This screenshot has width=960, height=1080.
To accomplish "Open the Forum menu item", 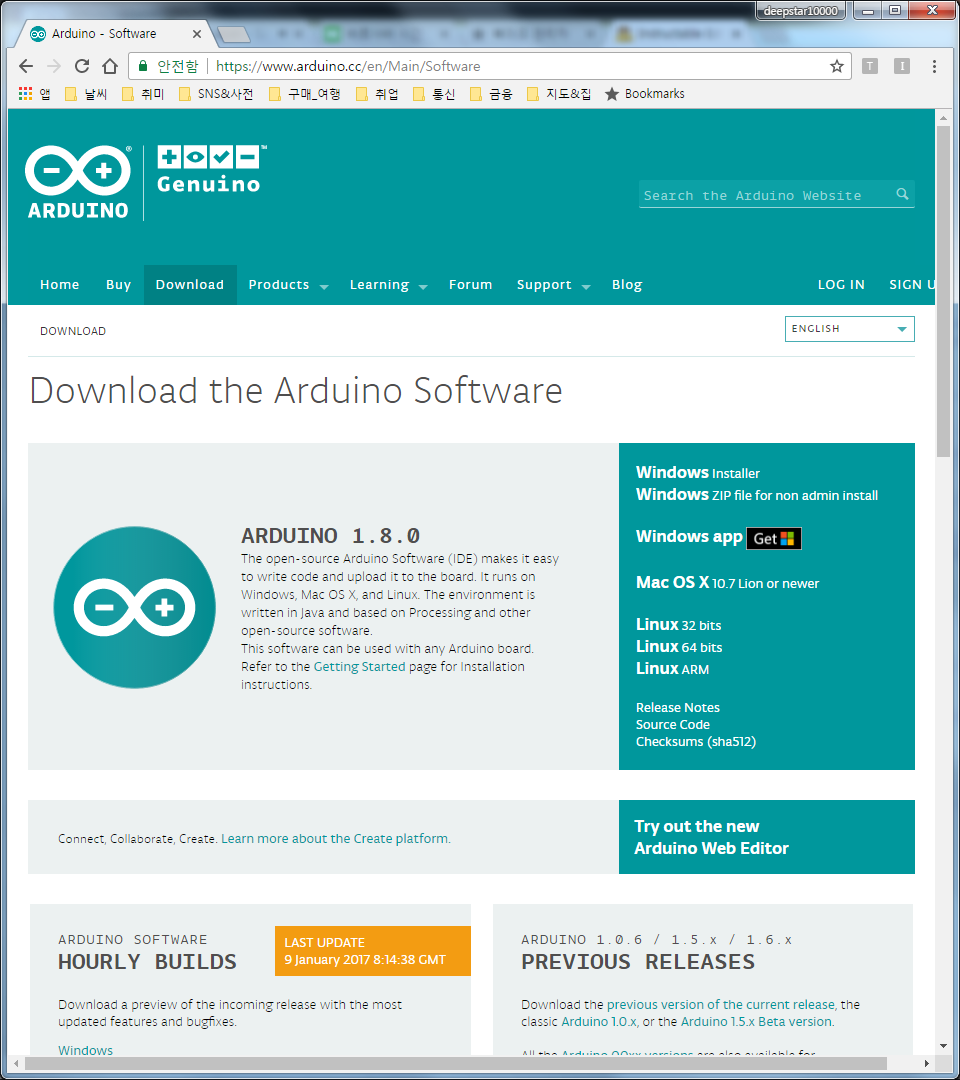I will [x=470, y=285].
